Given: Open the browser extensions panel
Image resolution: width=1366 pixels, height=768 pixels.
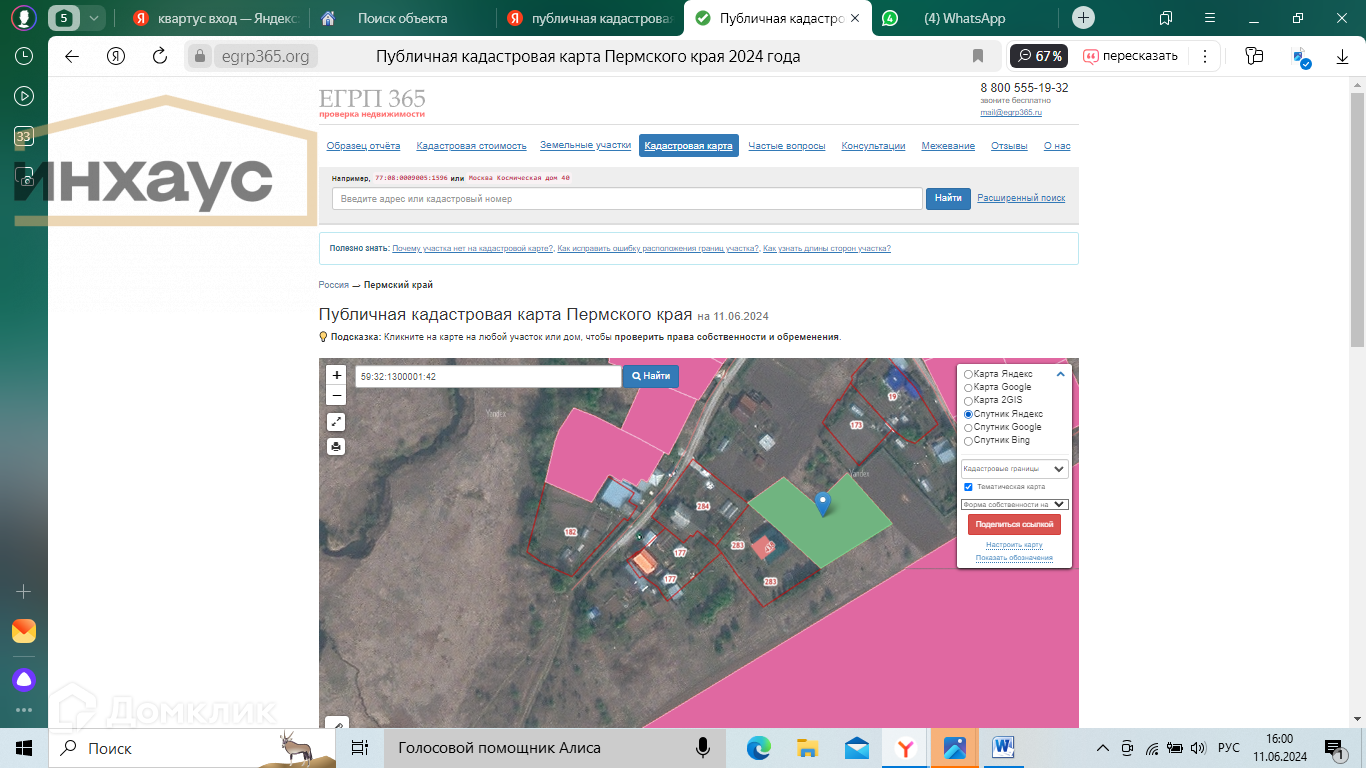Looking at the screenshot, I should pyautogui.click(x=1255, y=56).
